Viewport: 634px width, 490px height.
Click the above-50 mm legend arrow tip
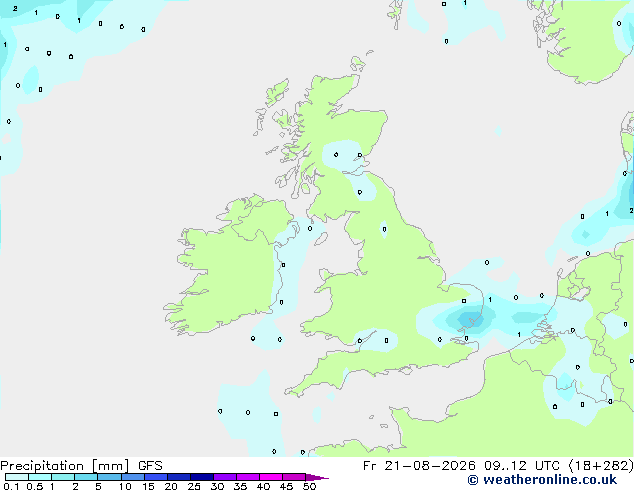click(x=317, y=477)
